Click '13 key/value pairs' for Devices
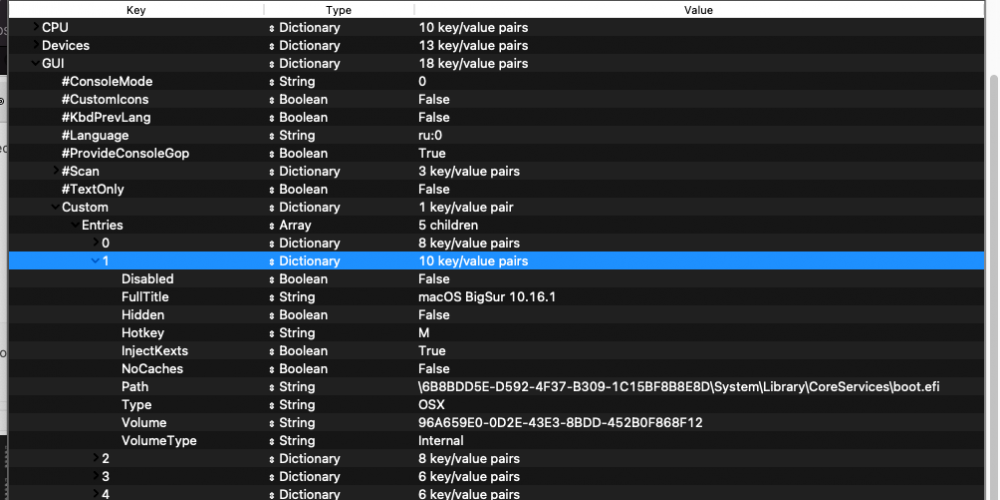 (x=473, y=45)
